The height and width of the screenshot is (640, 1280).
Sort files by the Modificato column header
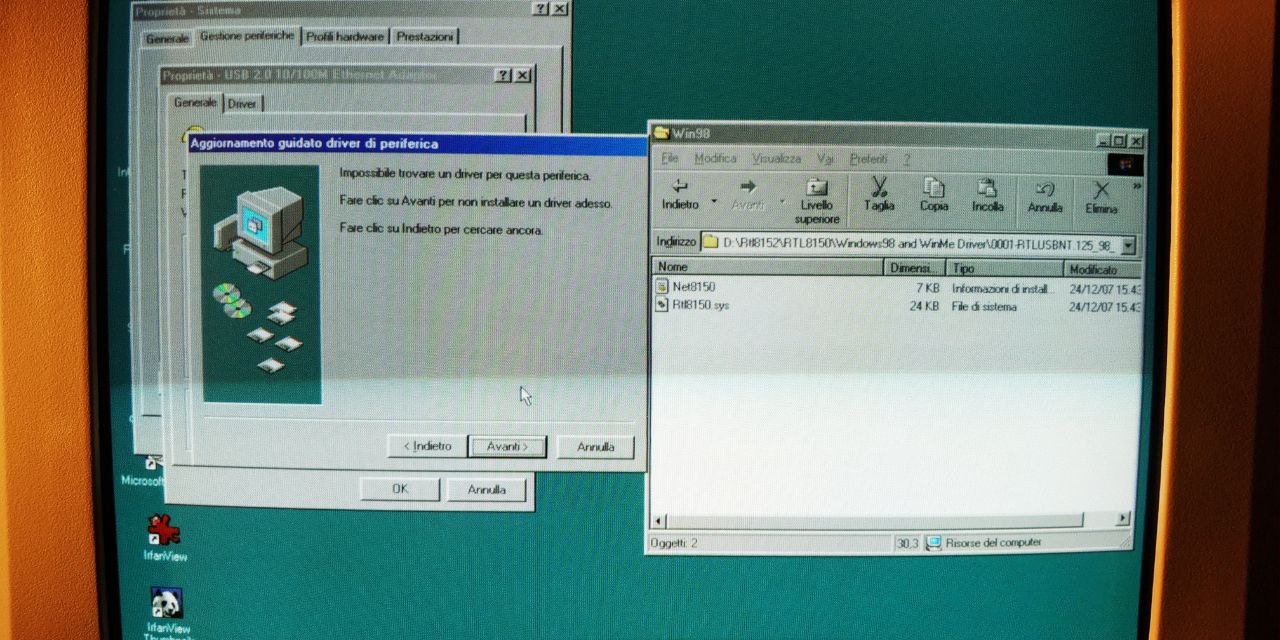[1102, 270]
